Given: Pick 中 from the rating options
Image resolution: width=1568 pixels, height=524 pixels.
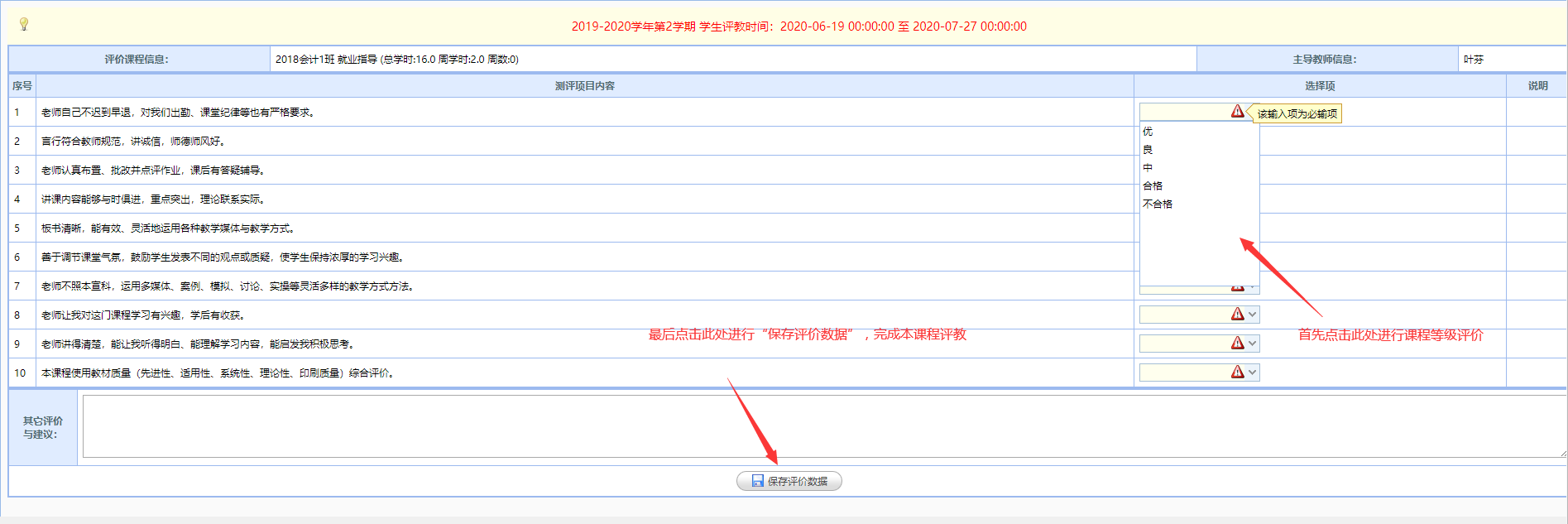Looking at the screenshot, I should click(1148, 168).
